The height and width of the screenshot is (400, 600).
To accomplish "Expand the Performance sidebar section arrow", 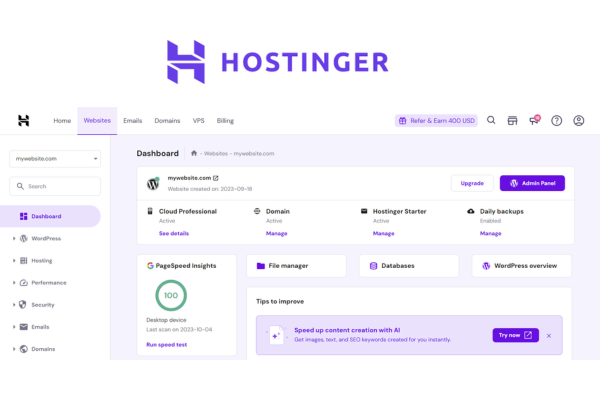I will click(14, 283).
